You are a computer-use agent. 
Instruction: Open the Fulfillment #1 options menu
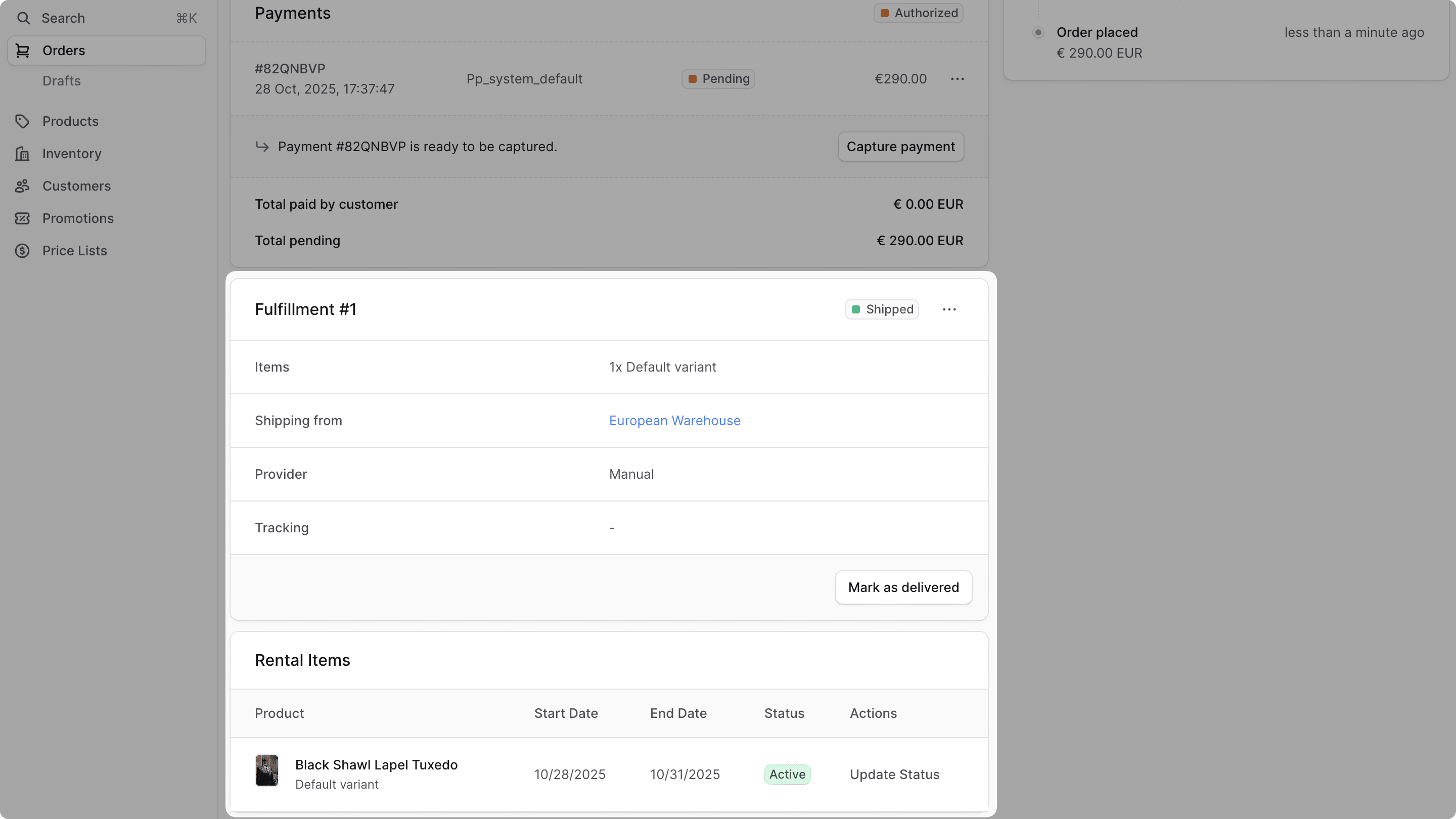tap(949, 309)
